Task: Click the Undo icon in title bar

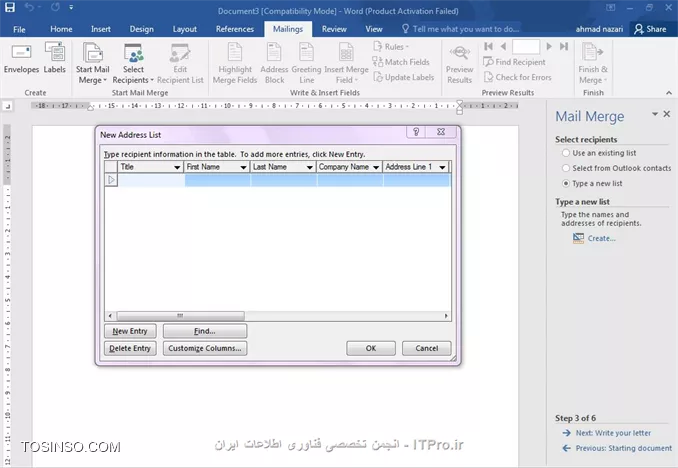Action: pyautogui.click(x=29, y=7)
